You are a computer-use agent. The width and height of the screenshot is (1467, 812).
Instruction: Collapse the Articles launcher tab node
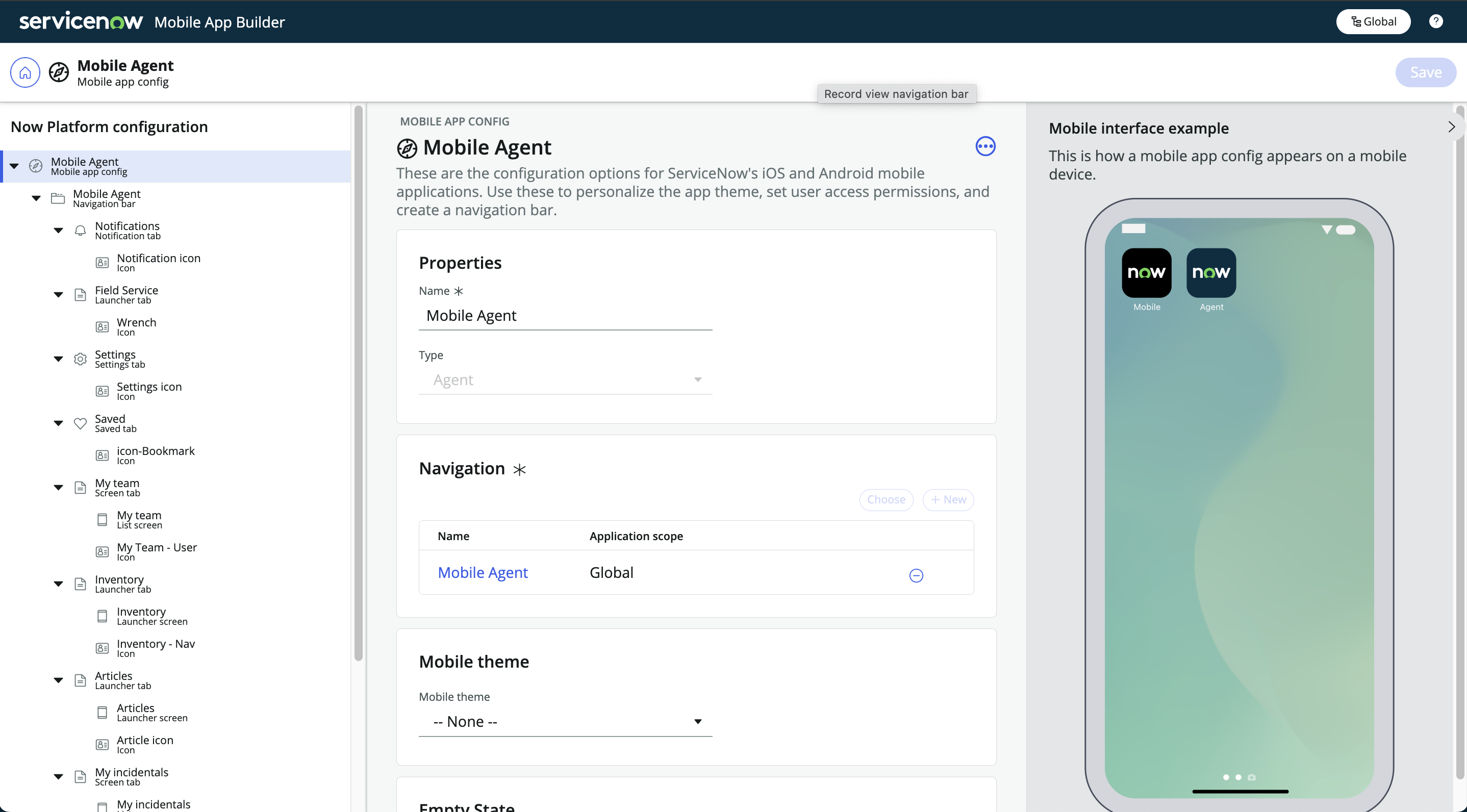coord(58,680)
